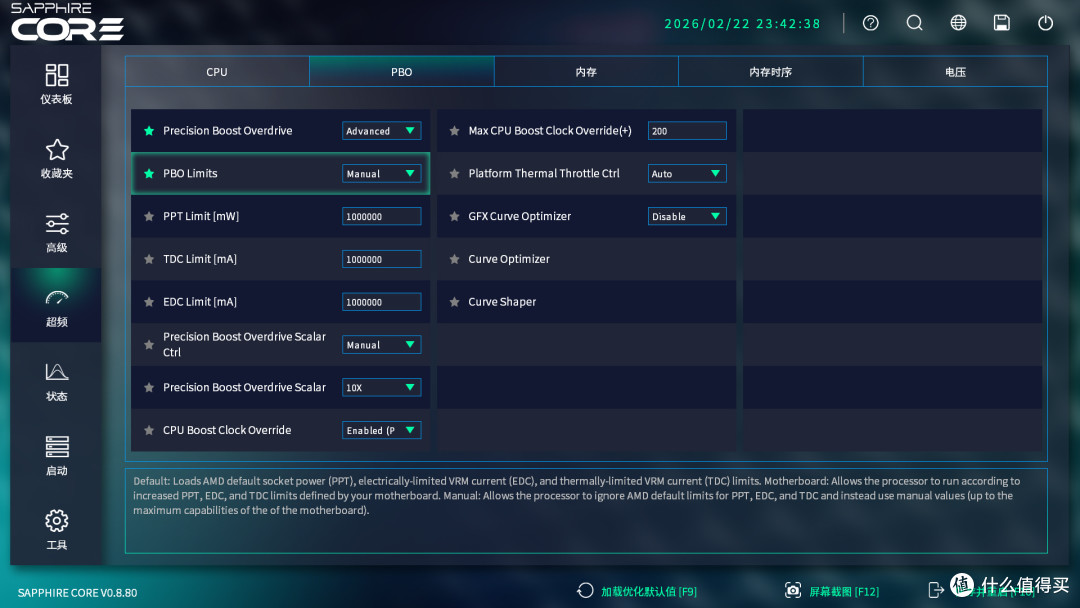Open the 启动 boot sidebar section

pos(56,455)
